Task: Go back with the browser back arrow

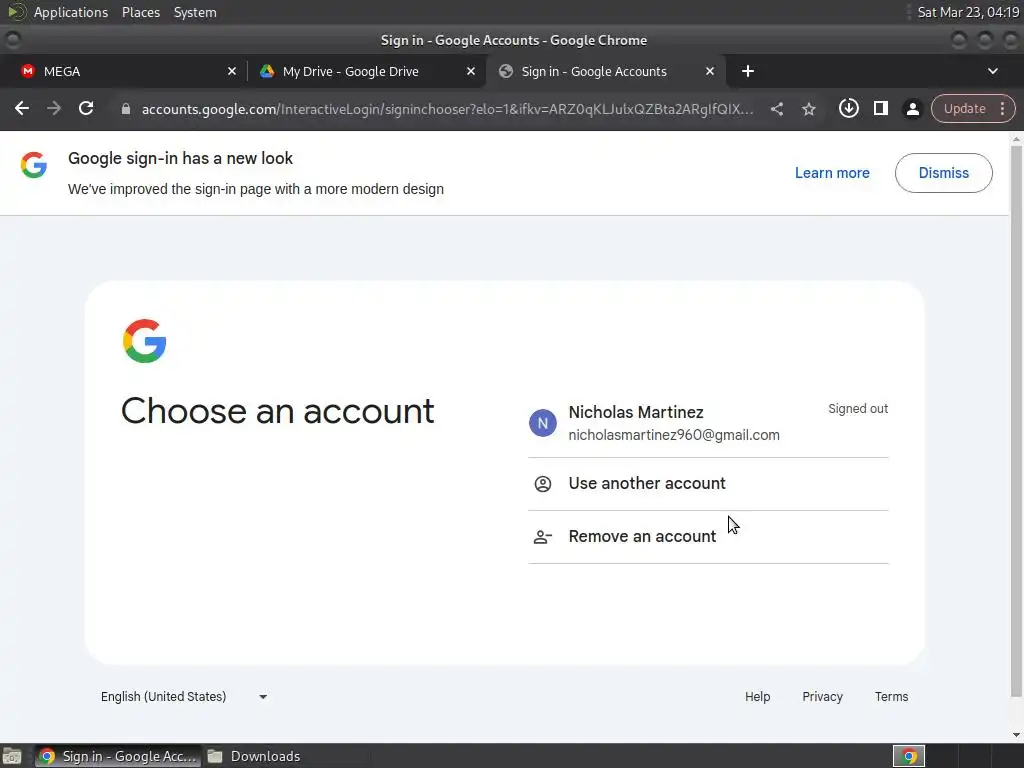Action: 22,108
